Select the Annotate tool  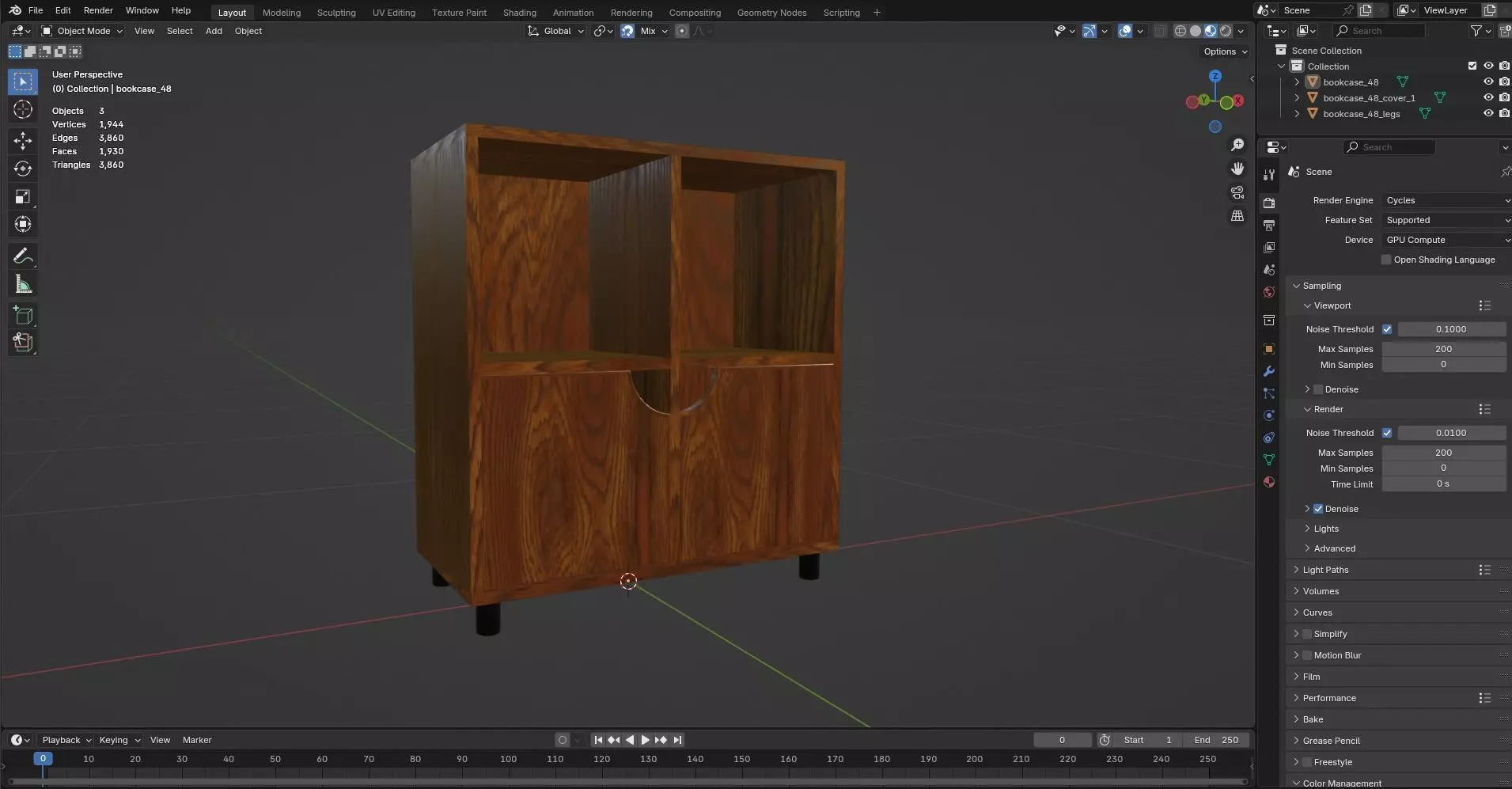tap(23, 256)
